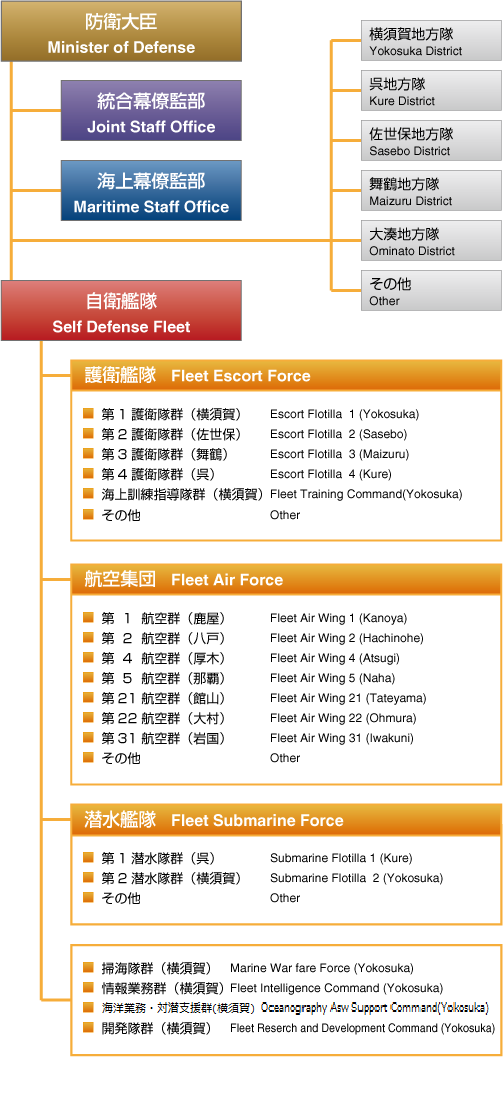
Task: Select the Fleet Submarine Force header
Action: [x=286, y=820]
